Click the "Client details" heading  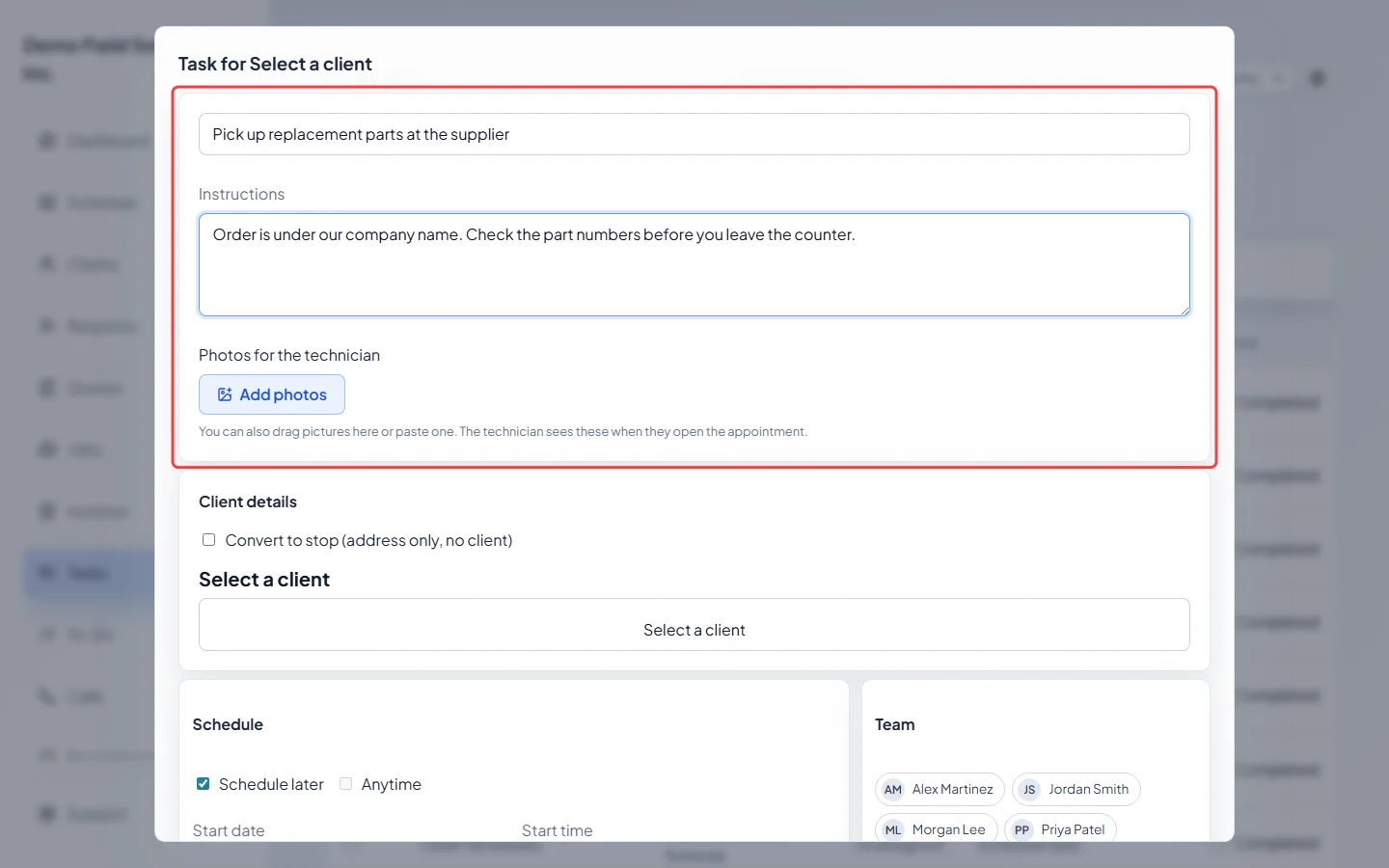coord(248,502)
